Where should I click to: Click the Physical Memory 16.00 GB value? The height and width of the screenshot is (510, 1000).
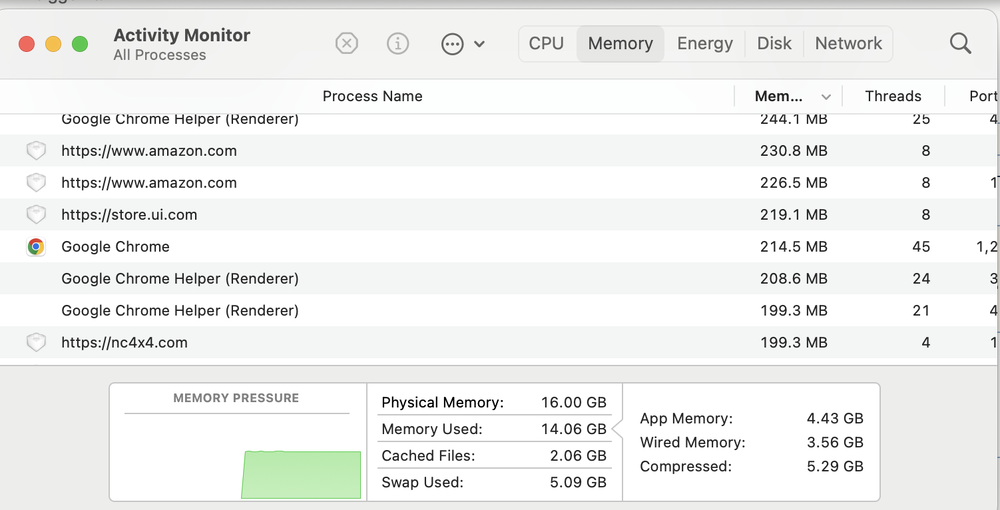573,403
